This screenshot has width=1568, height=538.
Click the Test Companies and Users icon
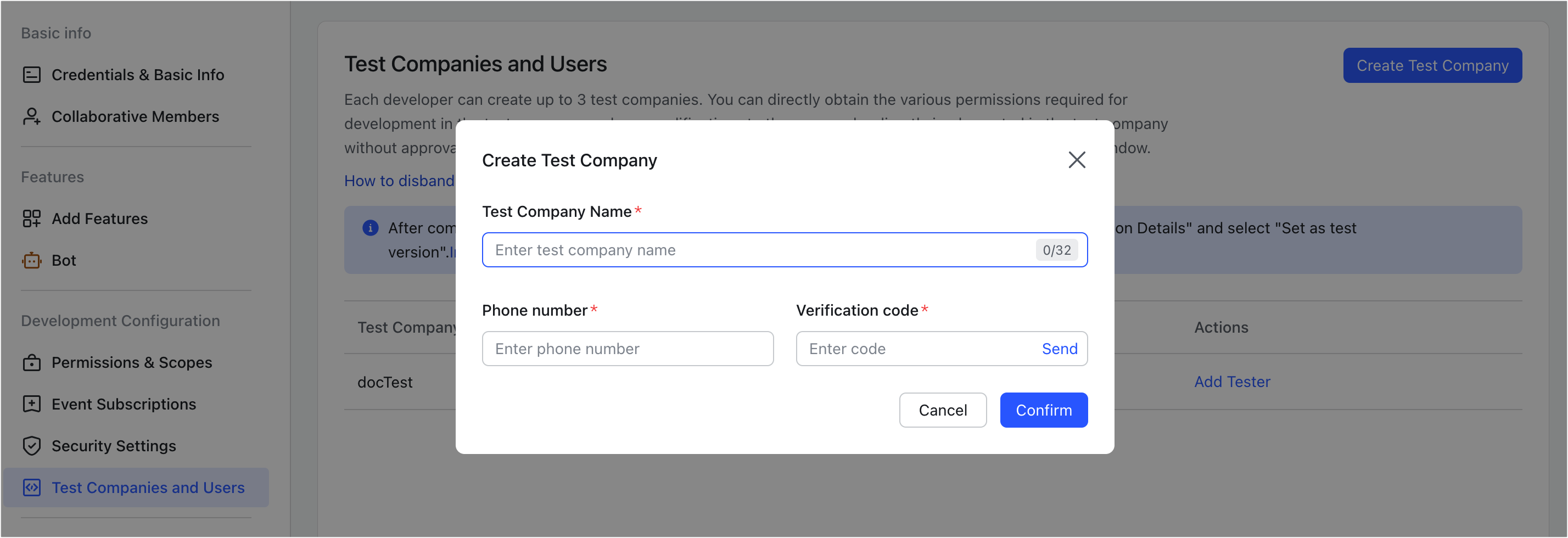32,487
